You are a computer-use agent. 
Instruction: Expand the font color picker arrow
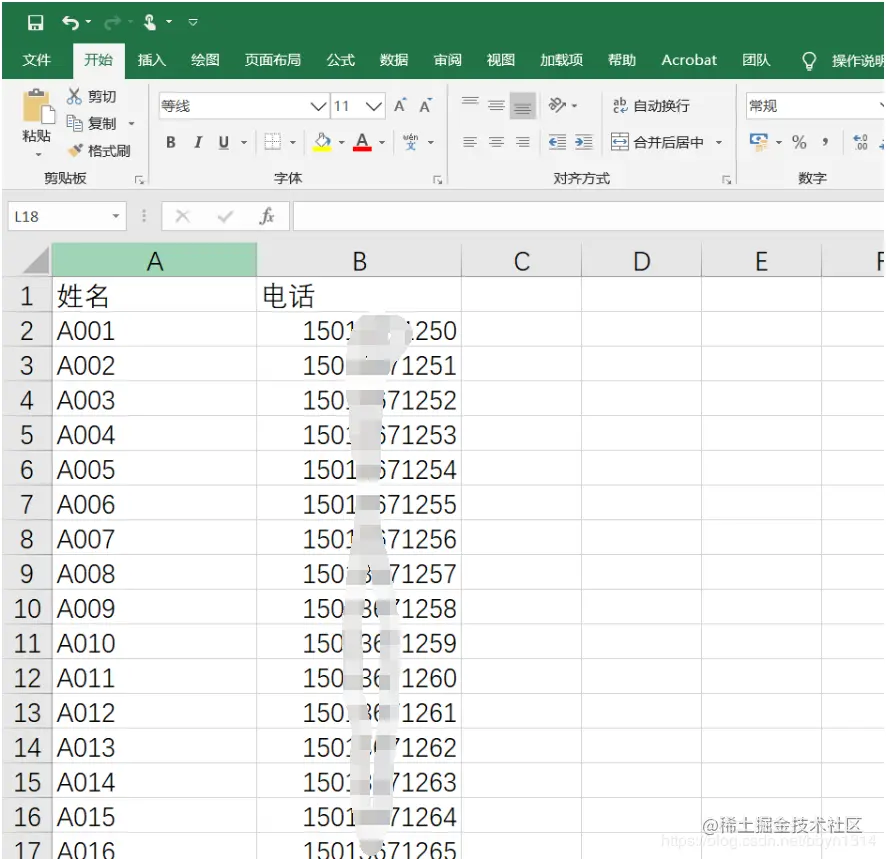[382, 142]
